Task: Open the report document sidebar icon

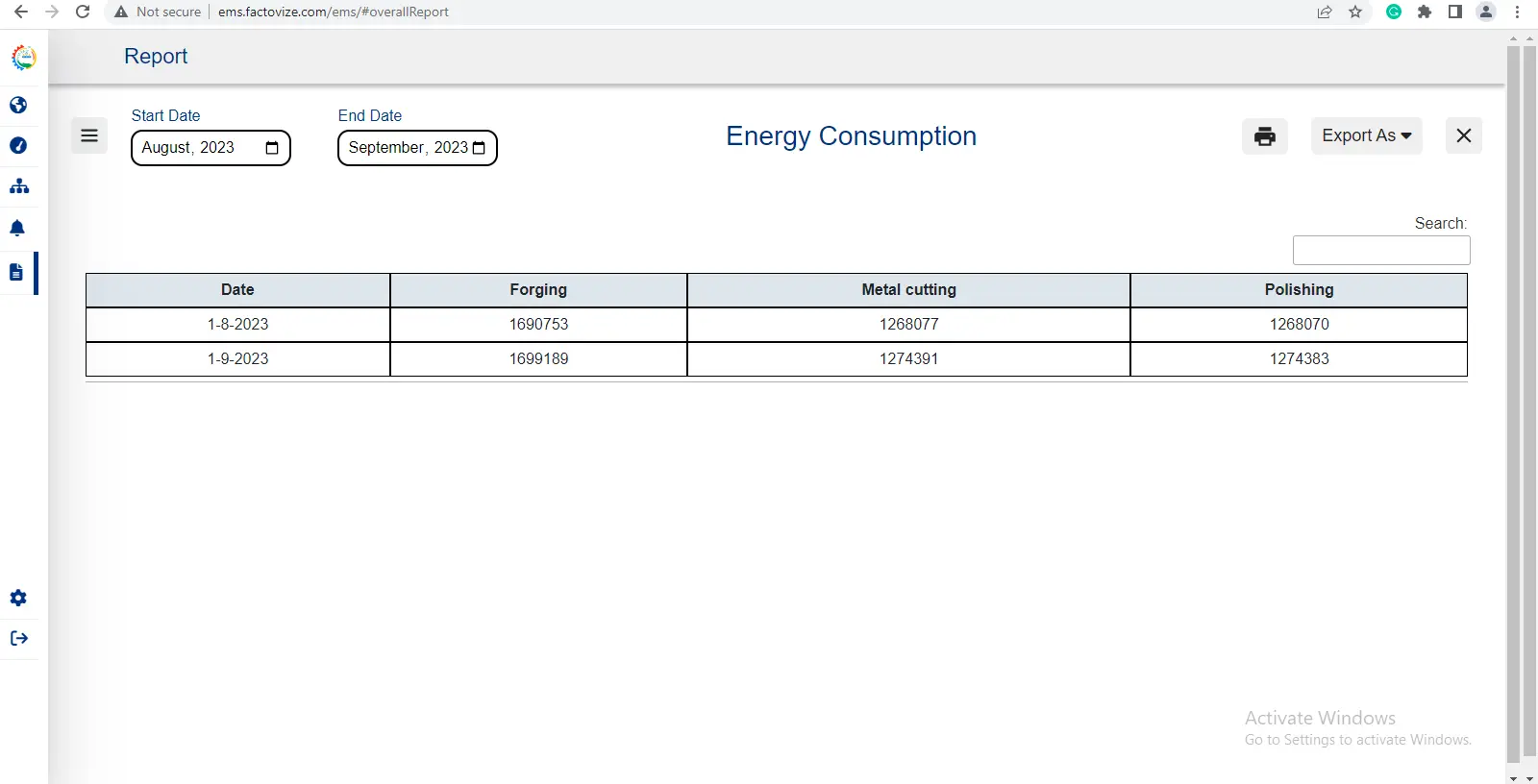Action: coord(16,272)
